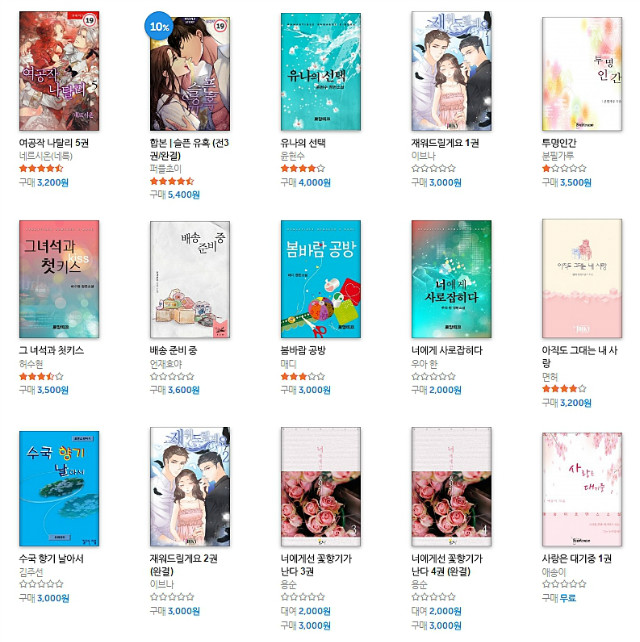Open the 수국 향기 날아서 cover
Screen dimensions: 640x642
[x=59, y=488]
